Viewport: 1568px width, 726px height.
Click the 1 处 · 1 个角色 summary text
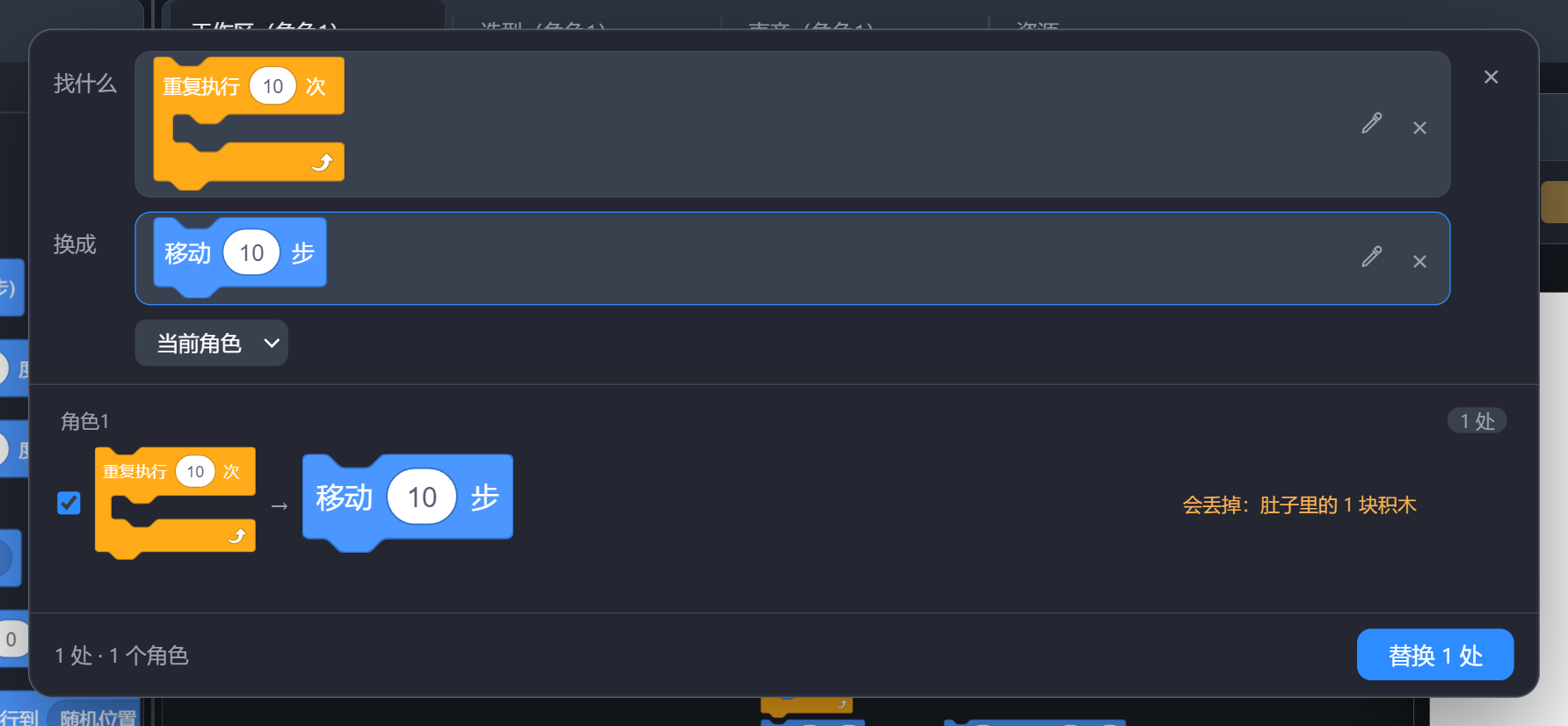coord(121,656)
